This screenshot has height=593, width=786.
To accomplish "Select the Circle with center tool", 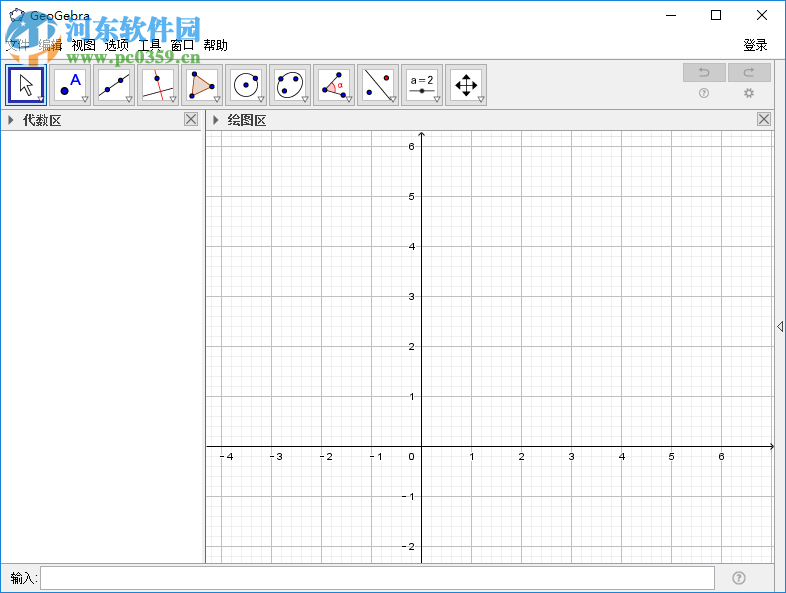I will [246, 85].
